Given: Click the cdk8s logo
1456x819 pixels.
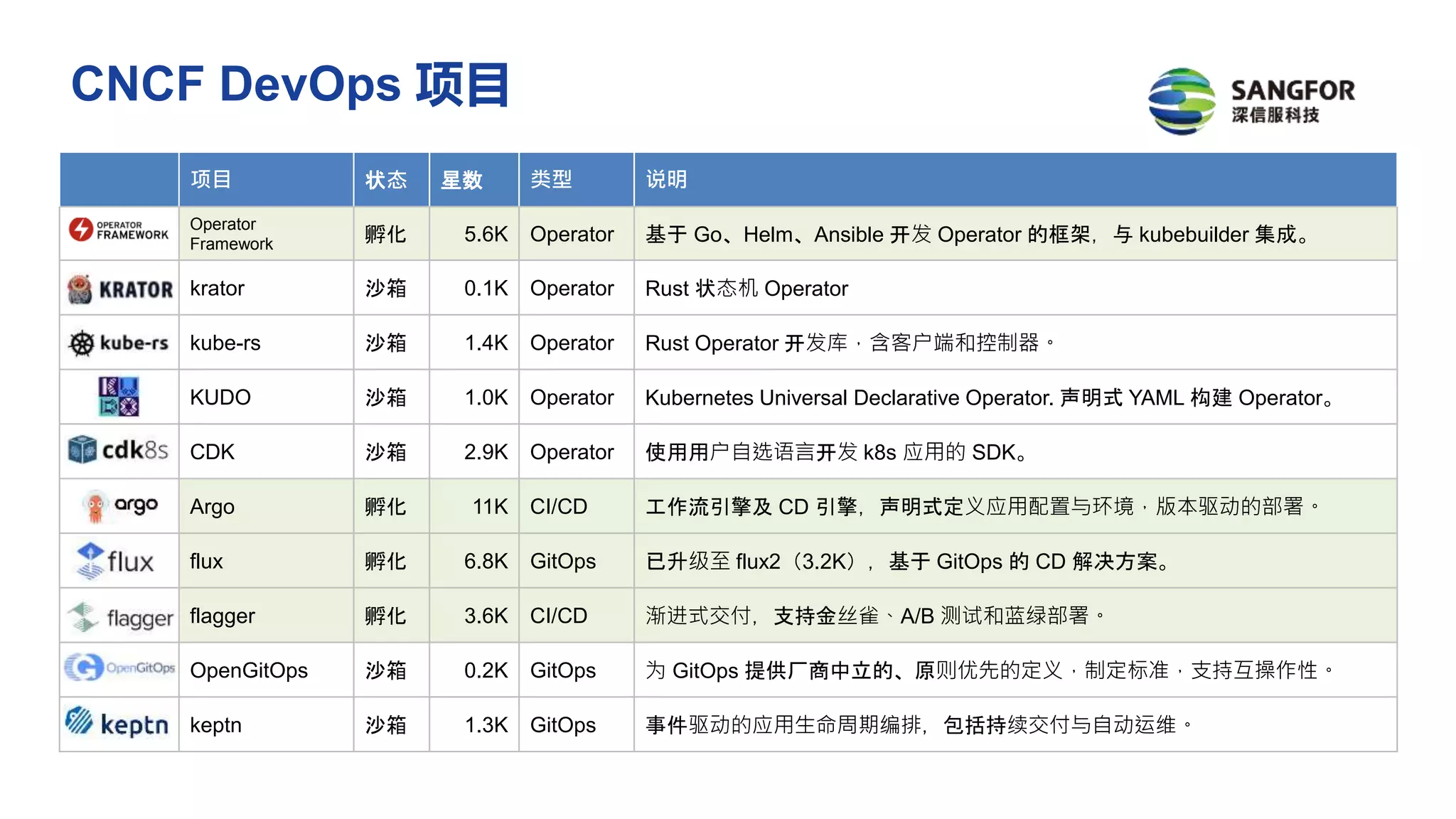Looking at the screenshot, I should (x=118, y=450).
